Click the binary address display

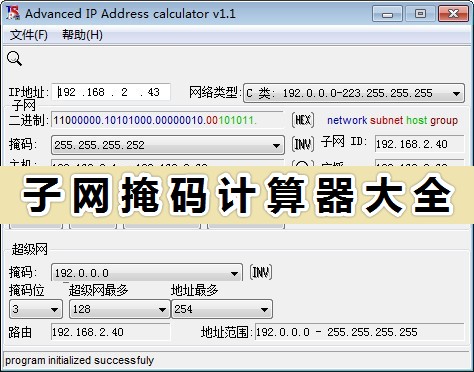coord(167,120)
